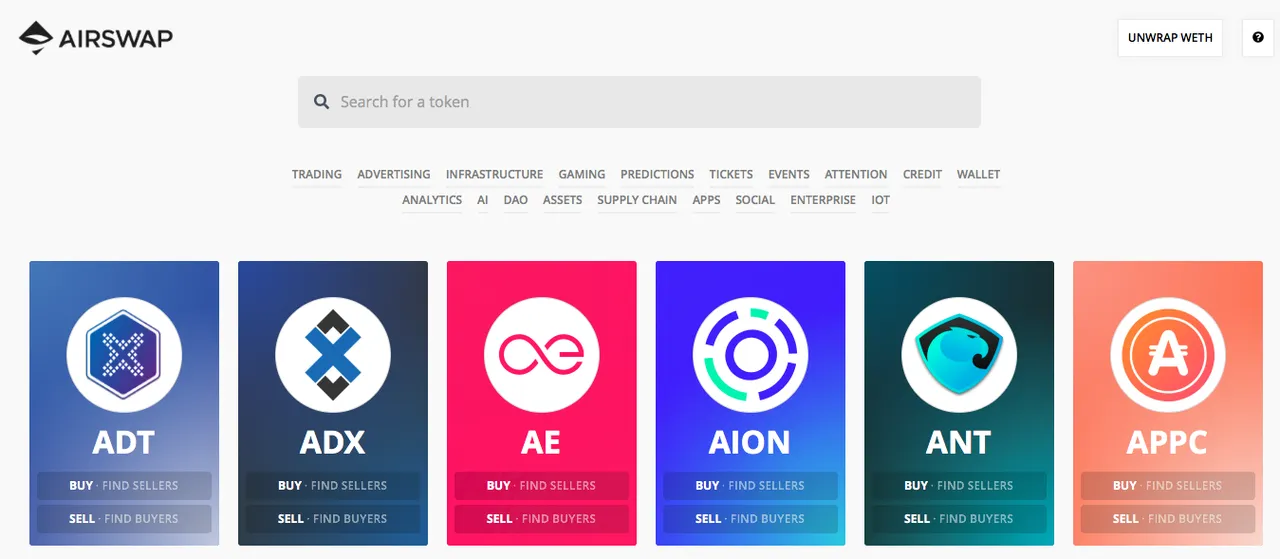
Task: Filter by Analytics category
Action: coord(432,200)
